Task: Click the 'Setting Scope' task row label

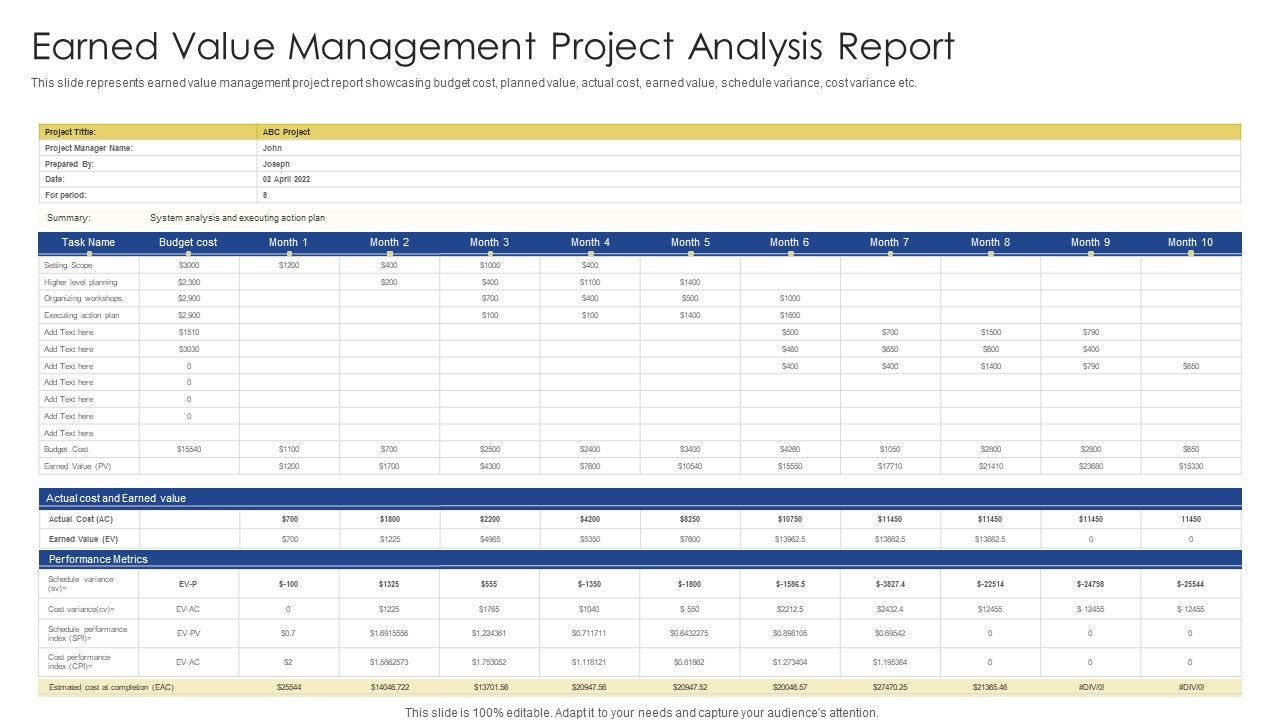Action: point(68,265)
